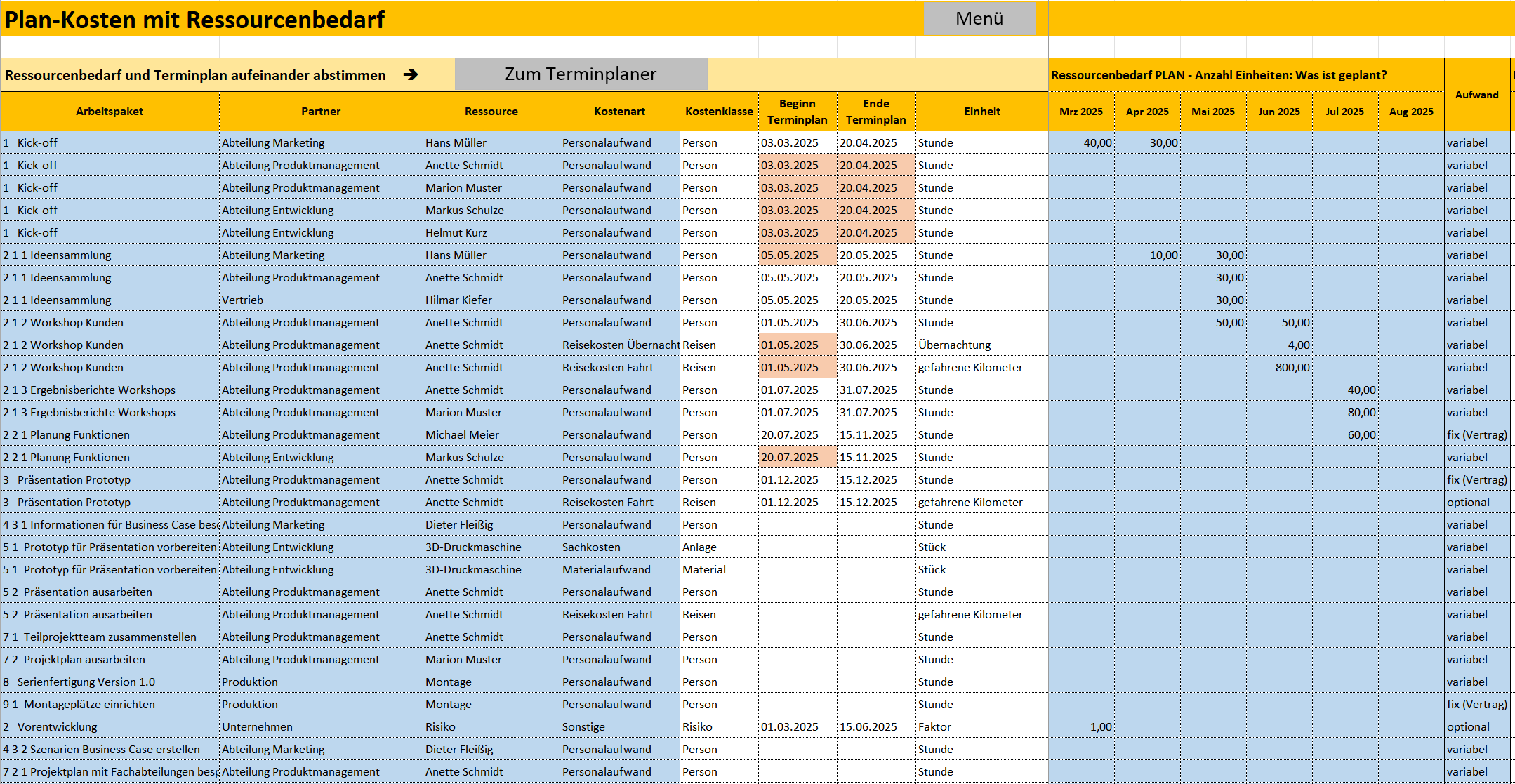The image size is (1515, 784).
Task: Select the Arbeitspaket column header
Action: pyautogui.click(x=110, y=111)
